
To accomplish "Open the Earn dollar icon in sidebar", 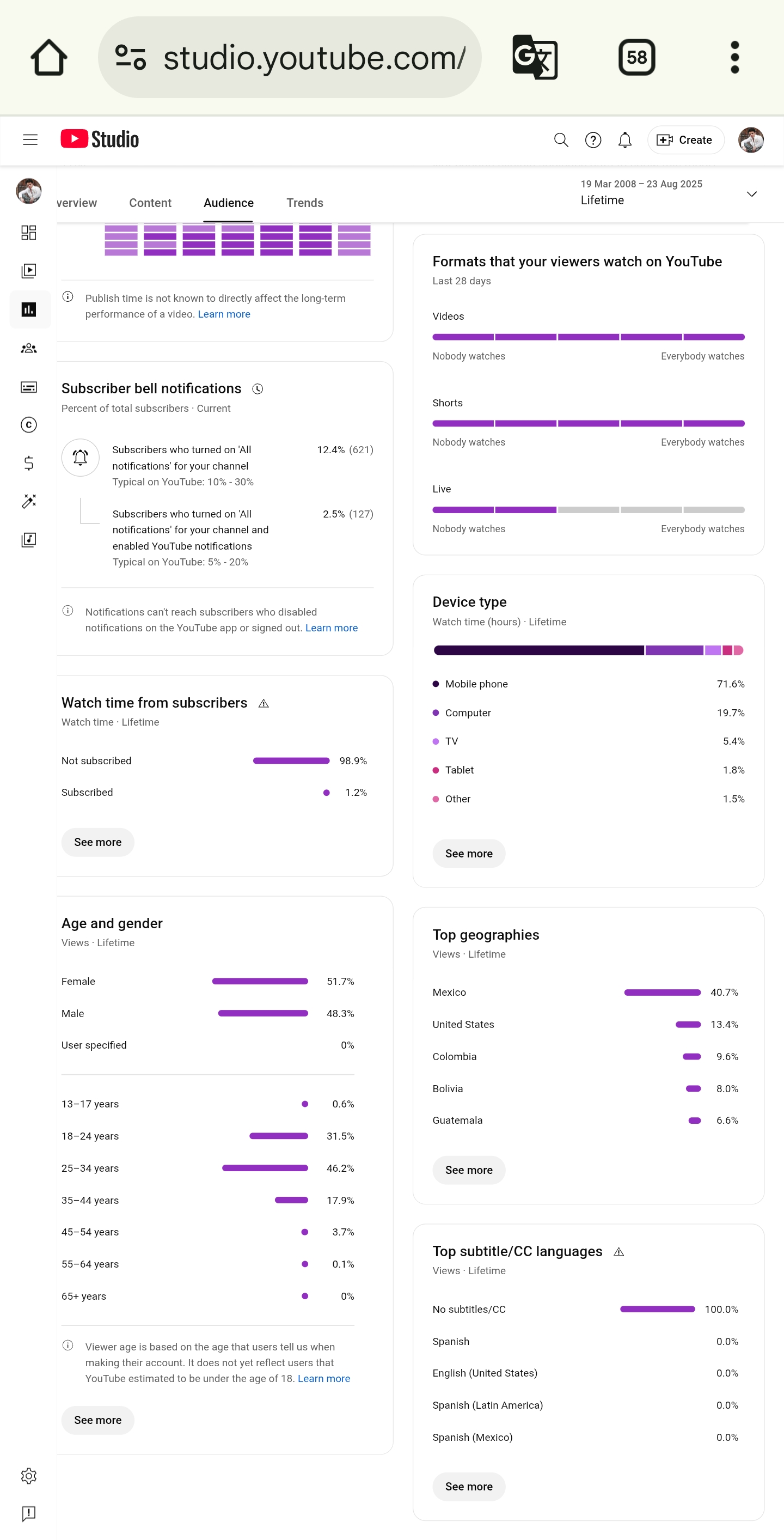I will pos(29,464).
